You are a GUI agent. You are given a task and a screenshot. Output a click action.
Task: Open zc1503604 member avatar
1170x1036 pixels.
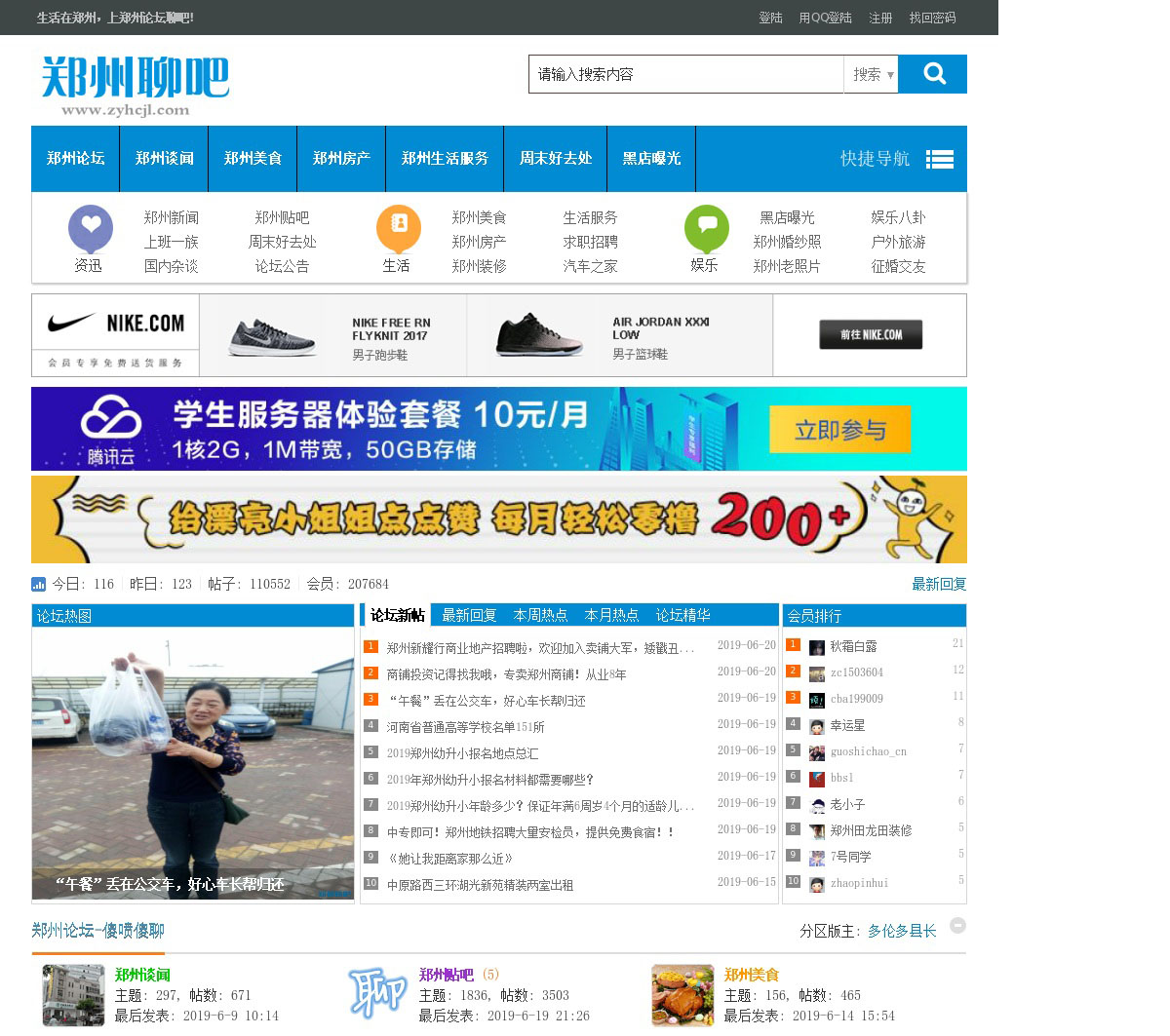817,673
